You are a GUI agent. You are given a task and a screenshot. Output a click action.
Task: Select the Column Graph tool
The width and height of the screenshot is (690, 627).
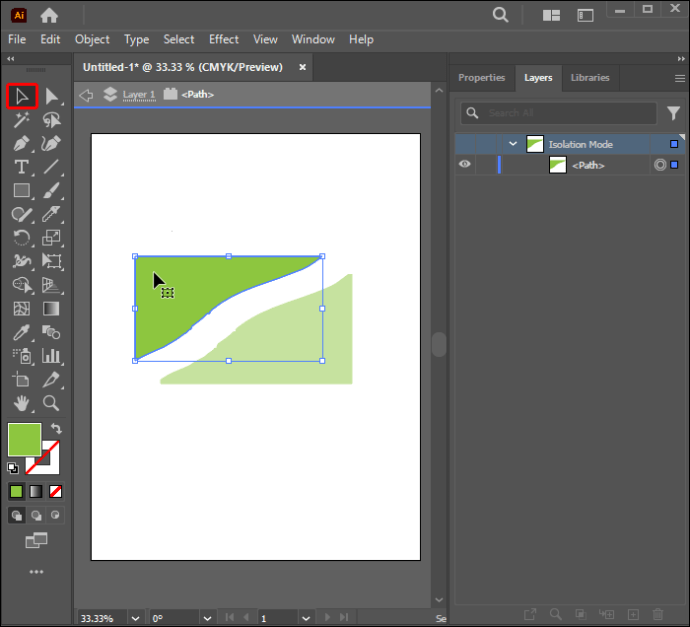pos(52,356)
